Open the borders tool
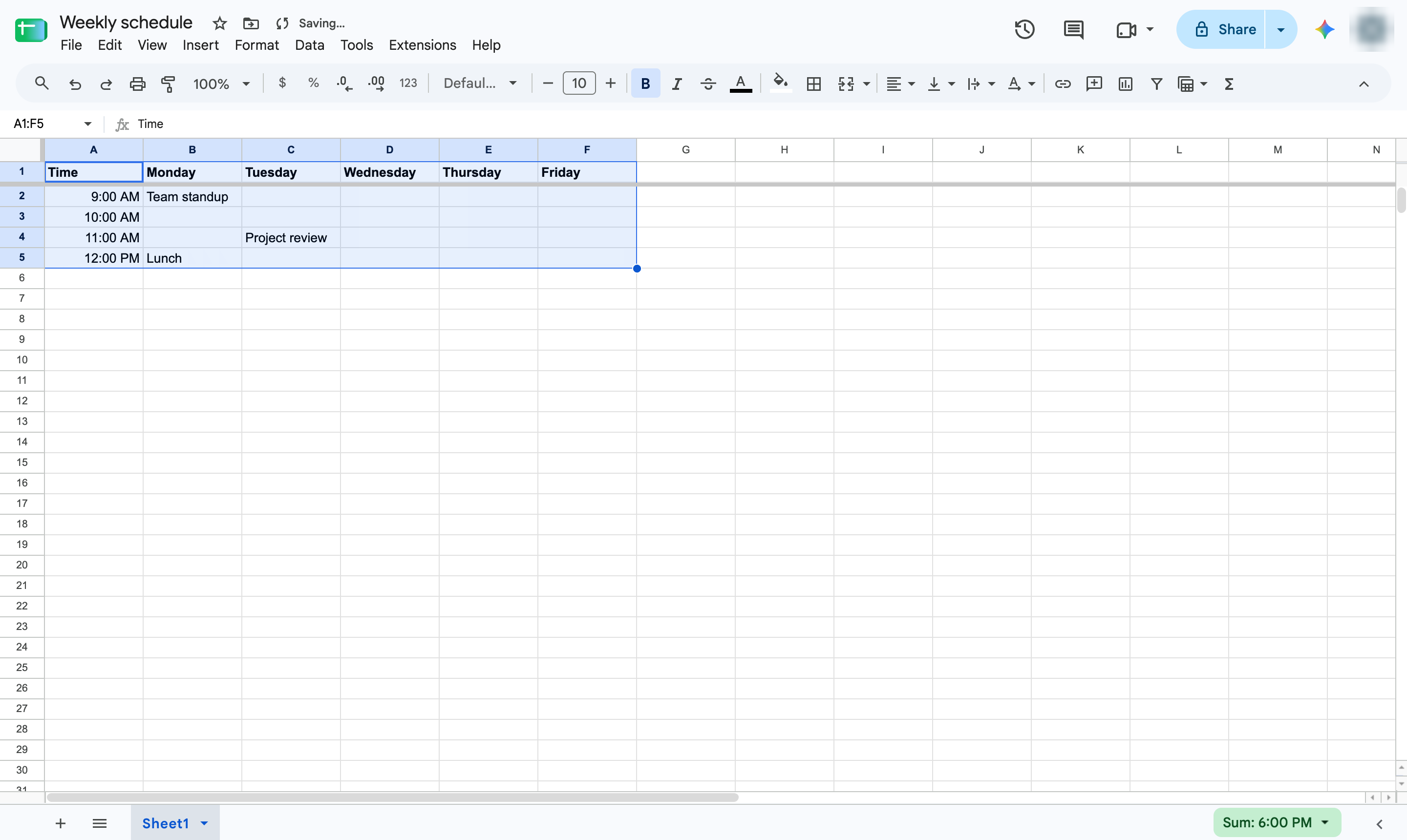Viewport: 1407px width, 840px height. pyautogui.click(x=813, y=84)
